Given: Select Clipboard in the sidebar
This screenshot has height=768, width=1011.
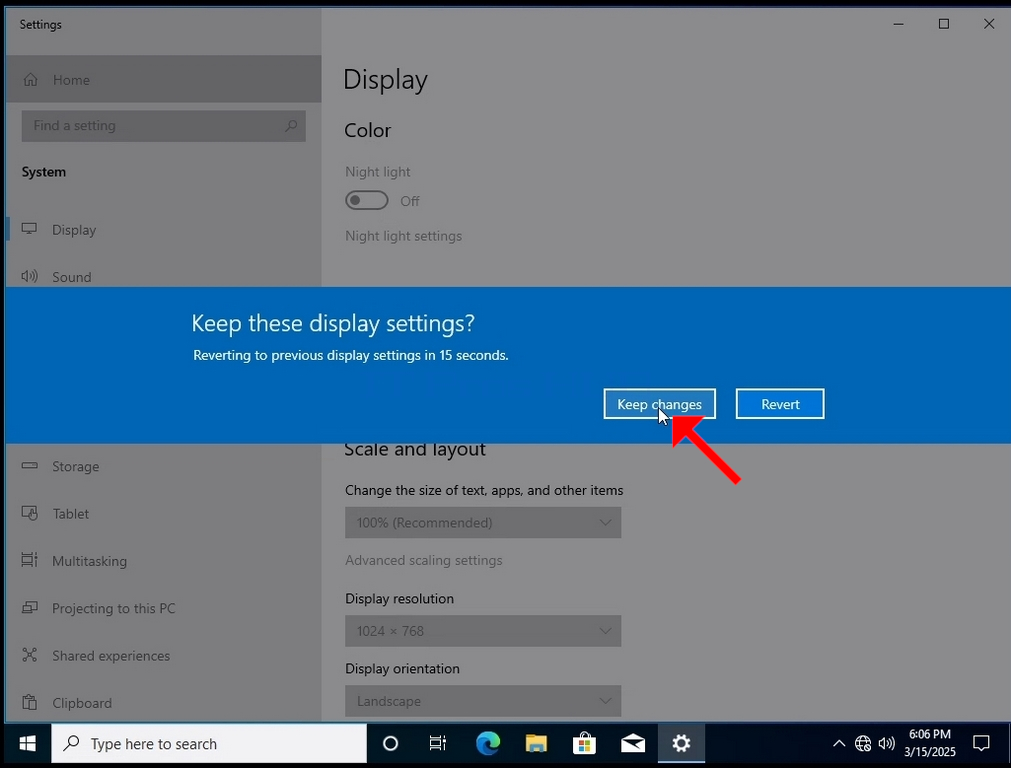Looking at the screenshot, I should (x=163, y=702).
